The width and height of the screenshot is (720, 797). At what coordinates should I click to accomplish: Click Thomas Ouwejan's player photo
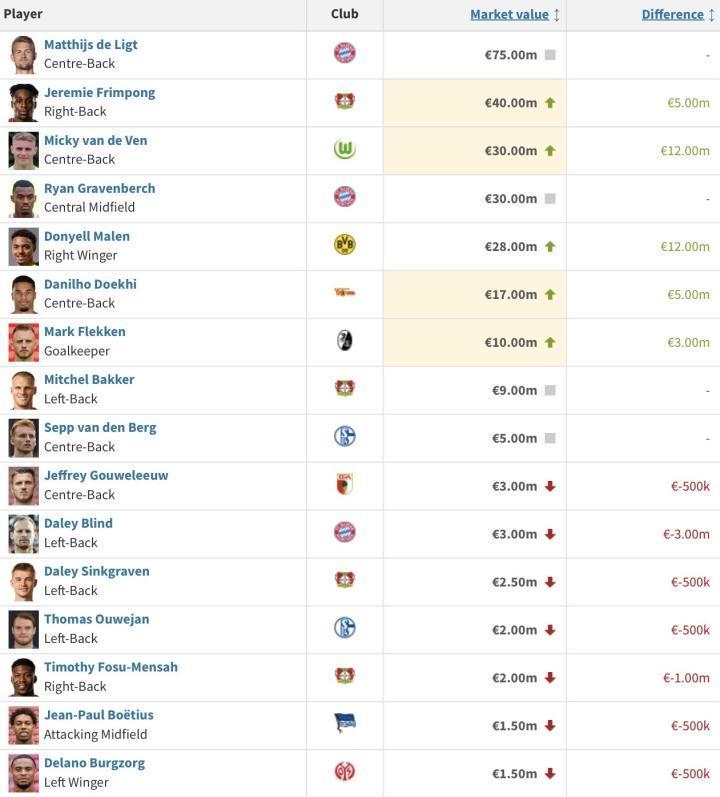click(x=23, y=629)
